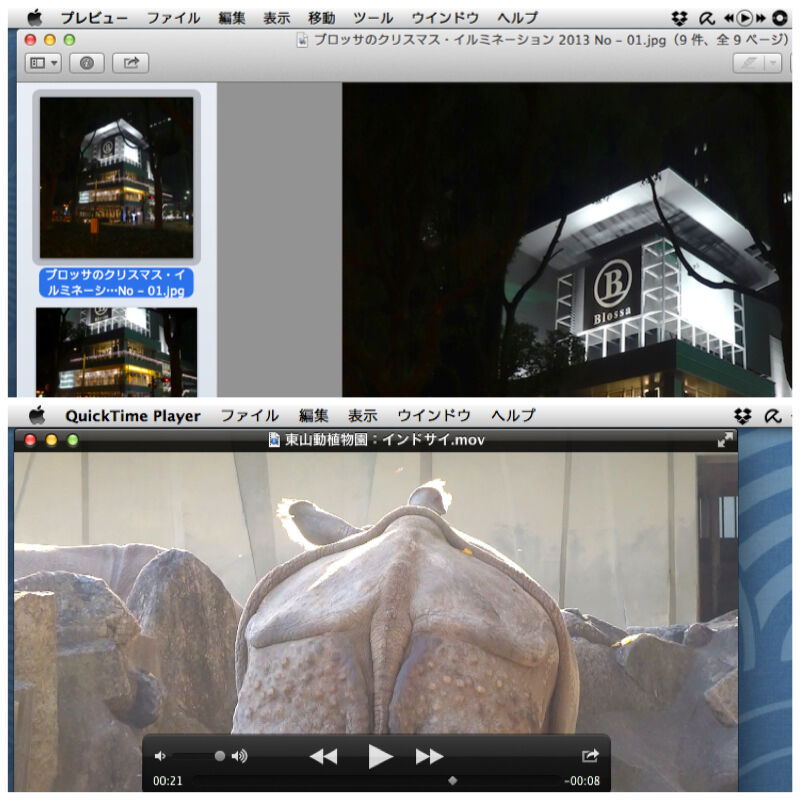Image resolution: width=800 pixels, height=800 pixels.
Task: Toggle the remaining time display -00:08
Action: pos(582,781)
